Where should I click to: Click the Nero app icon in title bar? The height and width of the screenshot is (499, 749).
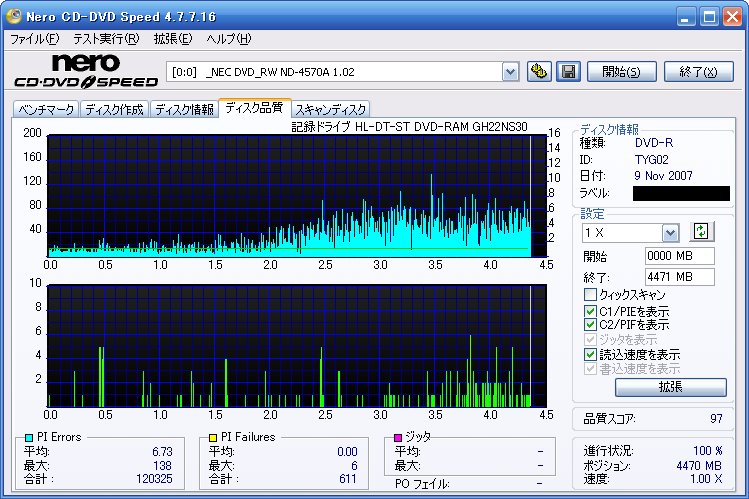pos(14,16)
